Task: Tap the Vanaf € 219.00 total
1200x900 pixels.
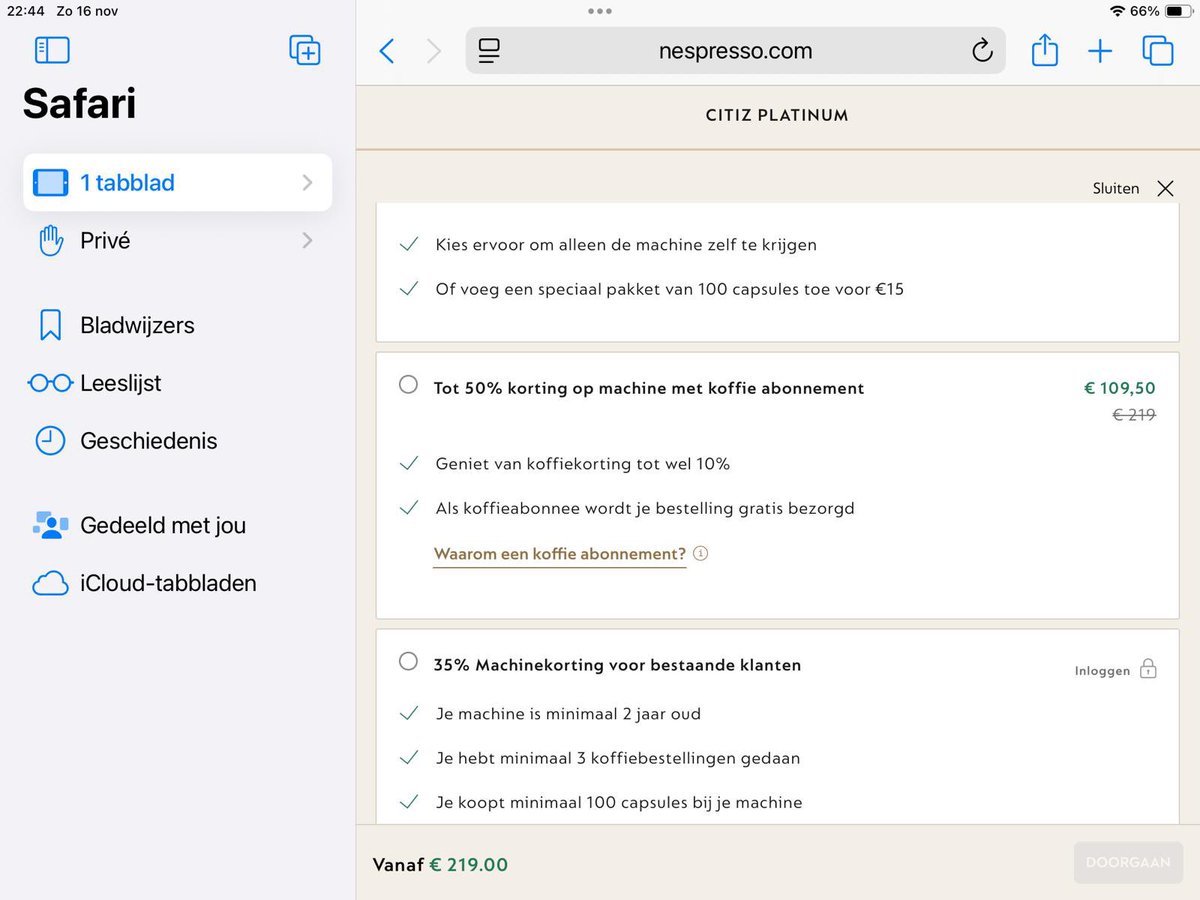Action: tap(440, 865)
